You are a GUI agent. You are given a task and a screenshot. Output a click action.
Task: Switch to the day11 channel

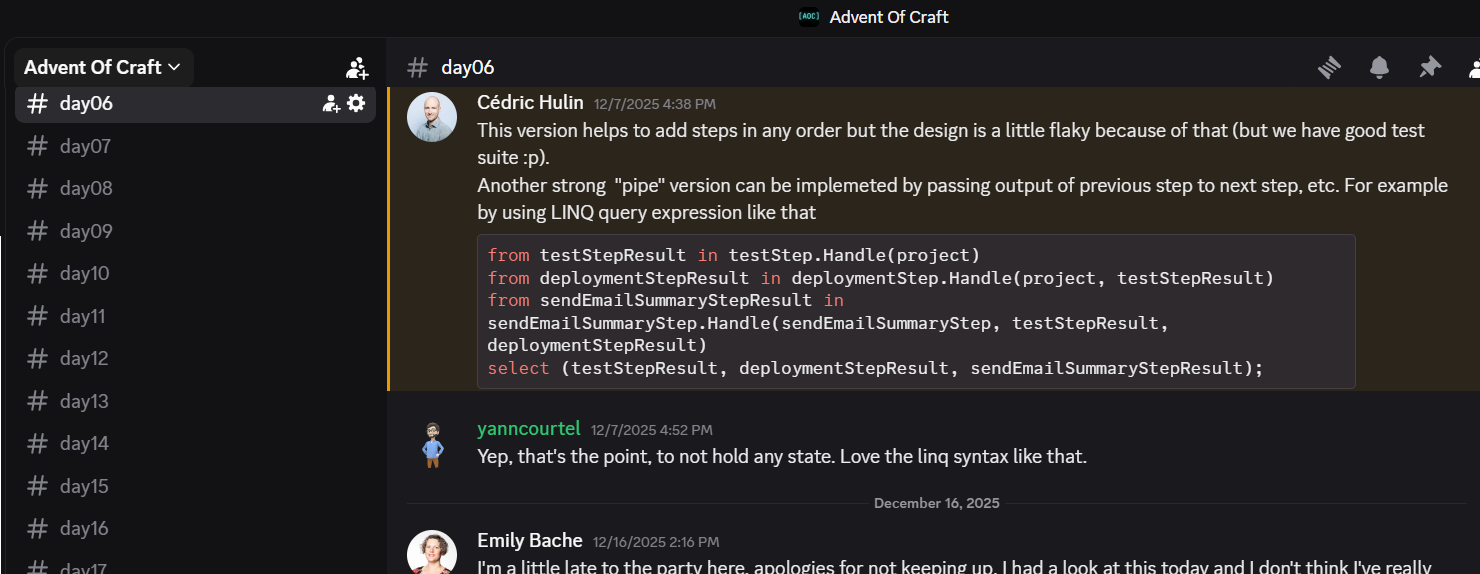[195, 316]
